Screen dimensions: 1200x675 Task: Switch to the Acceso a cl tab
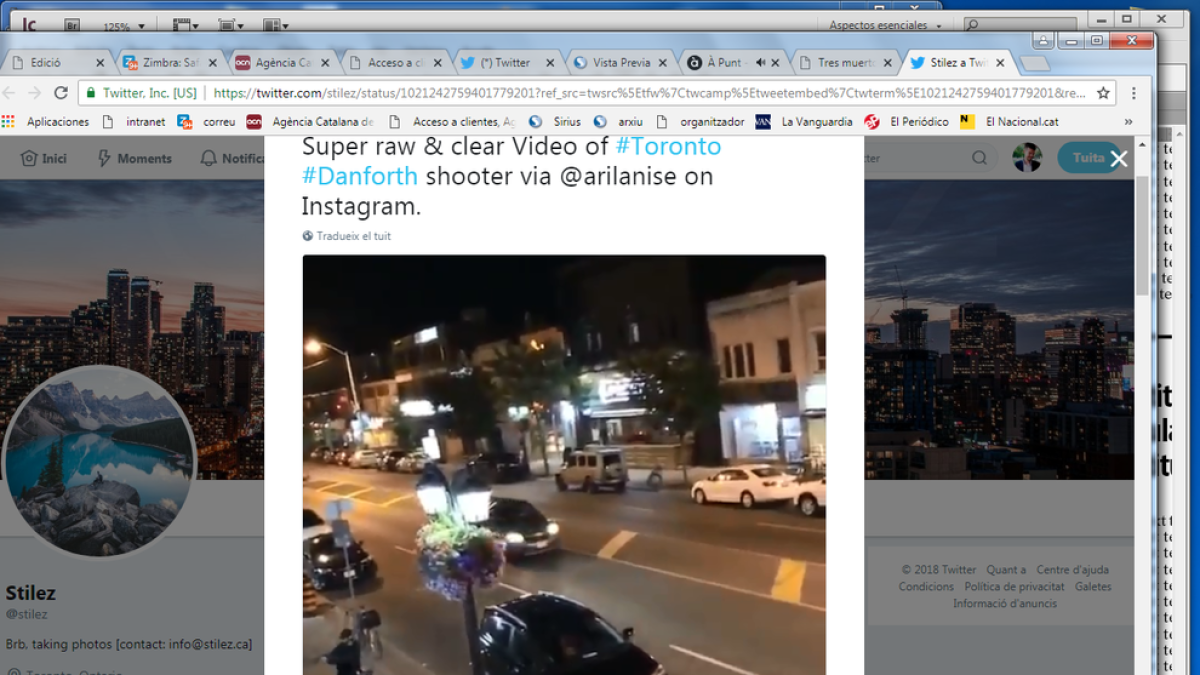396,62
